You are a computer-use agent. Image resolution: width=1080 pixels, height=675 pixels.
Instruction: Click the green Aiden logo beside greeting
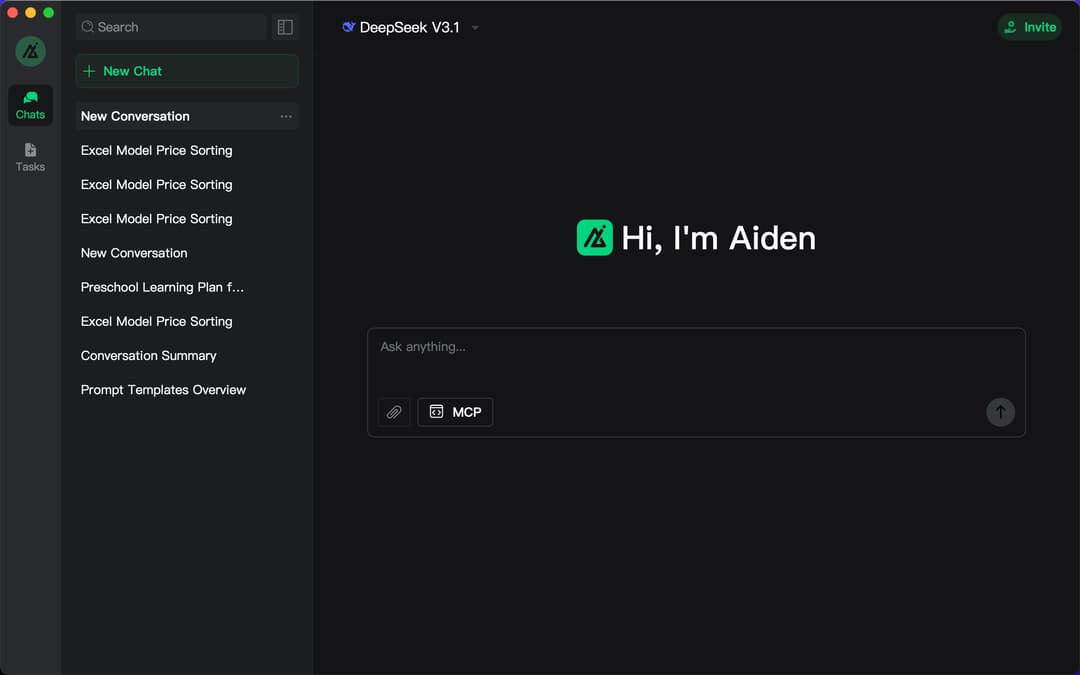pos(594,238)
